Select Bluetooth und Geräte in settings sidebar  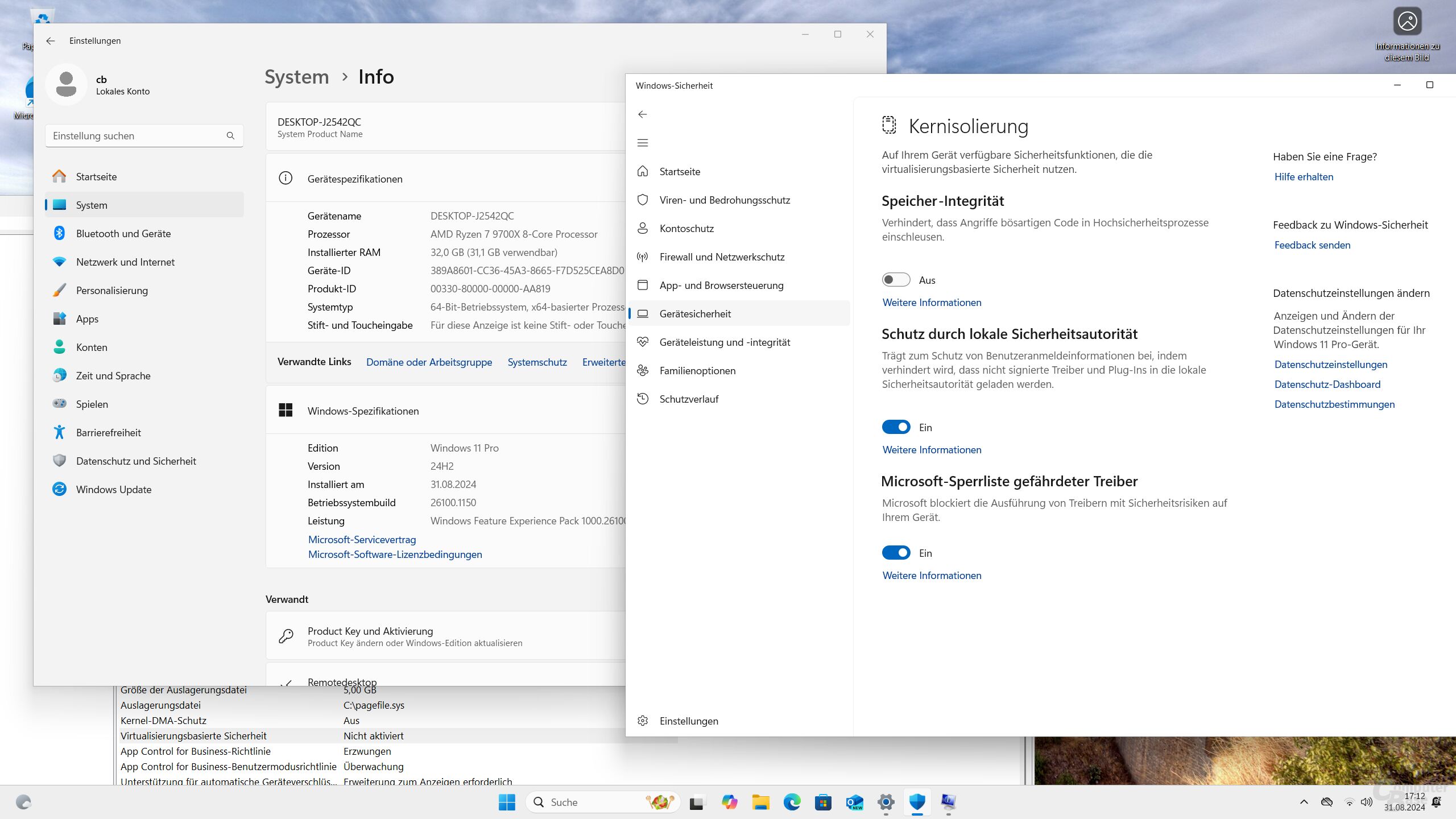pos(123,234)
